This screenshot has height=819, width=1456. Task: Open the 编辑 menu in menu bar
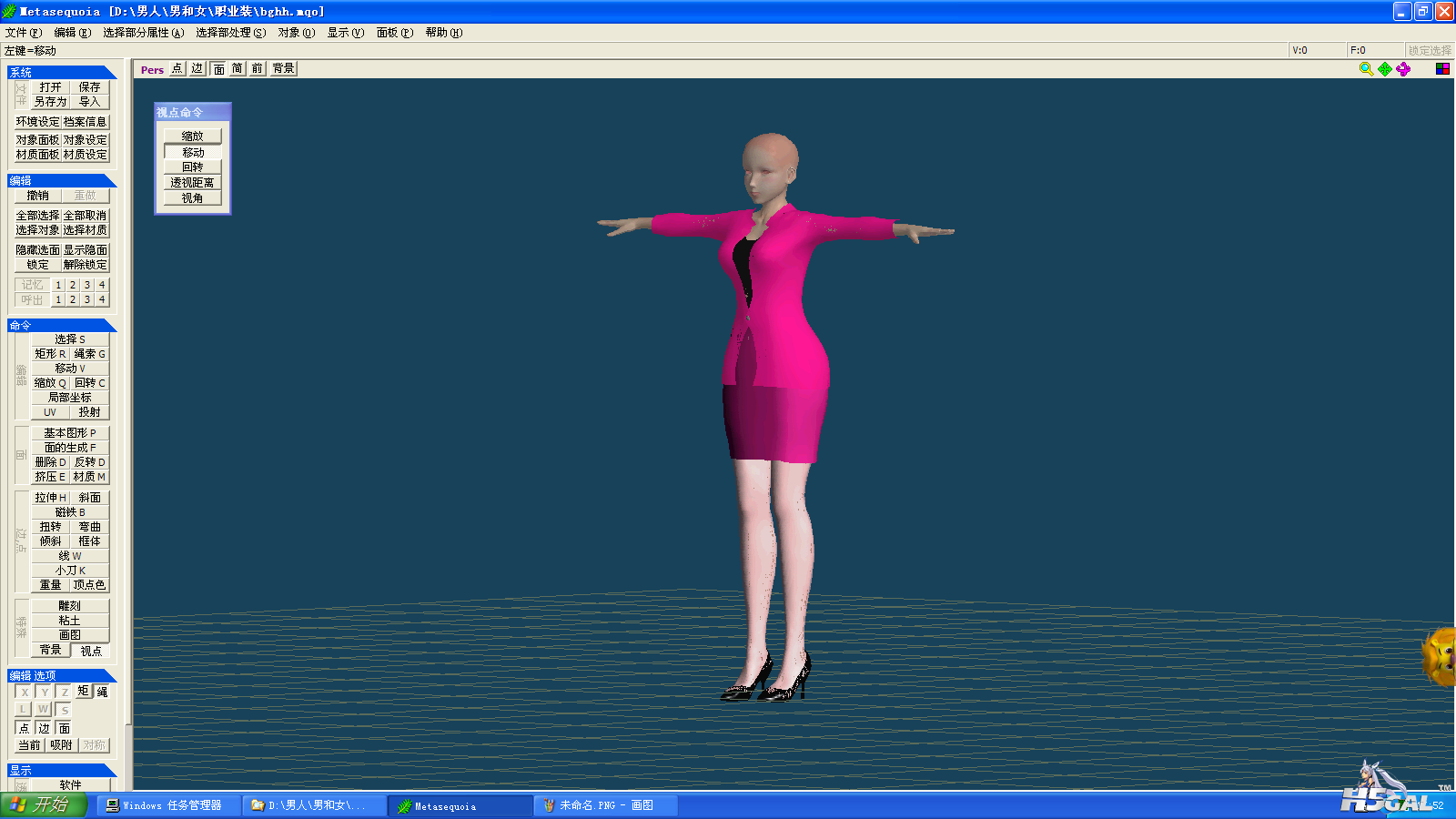(x=72, y=33)
